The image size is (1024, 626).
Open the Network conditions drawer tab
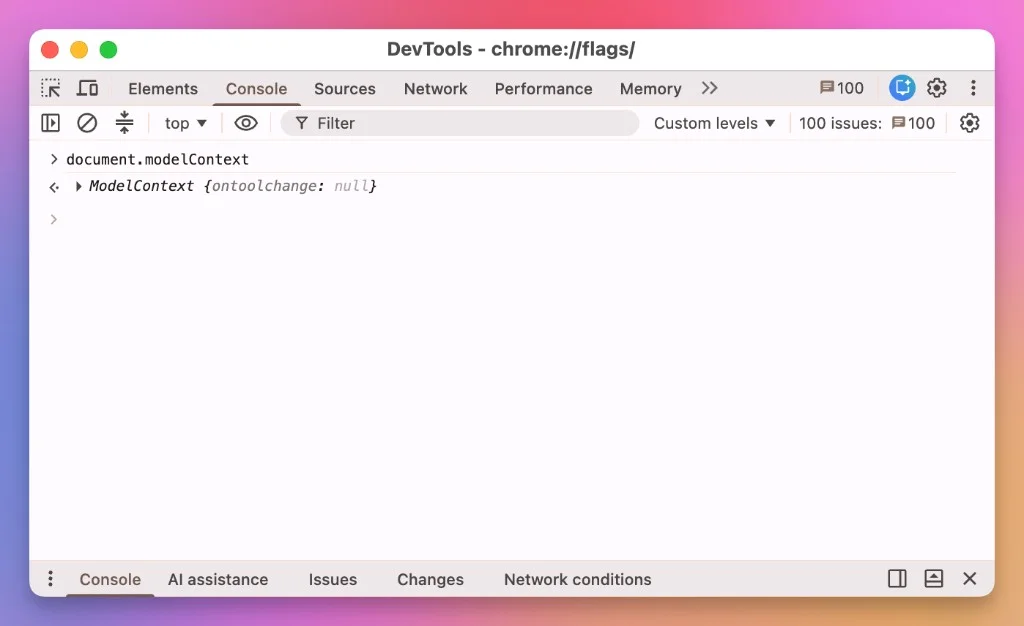pos(577,580)
